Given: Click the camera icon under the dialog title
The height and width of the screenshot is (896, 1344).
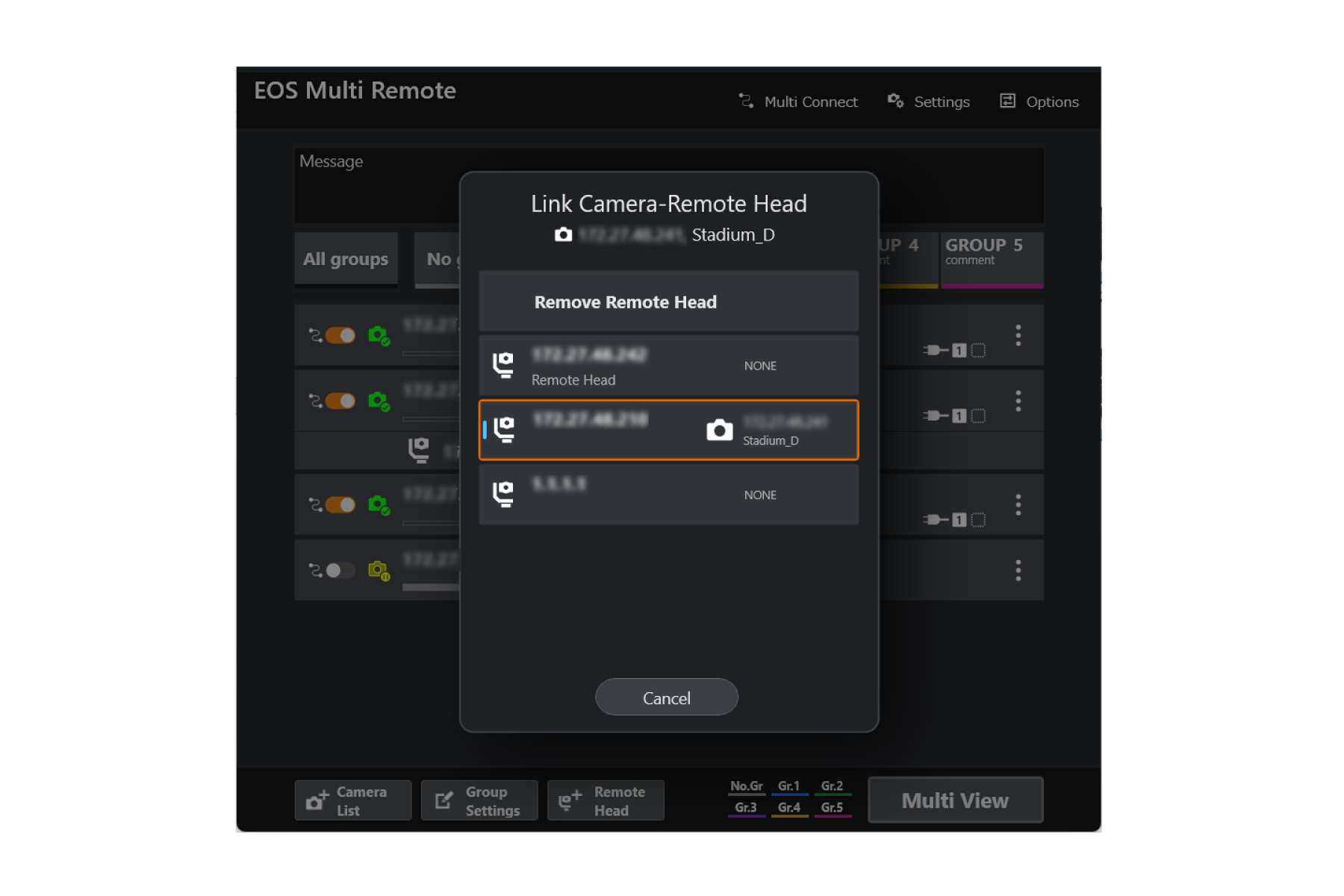Looking at the screenshot, I should pos(564,234).
